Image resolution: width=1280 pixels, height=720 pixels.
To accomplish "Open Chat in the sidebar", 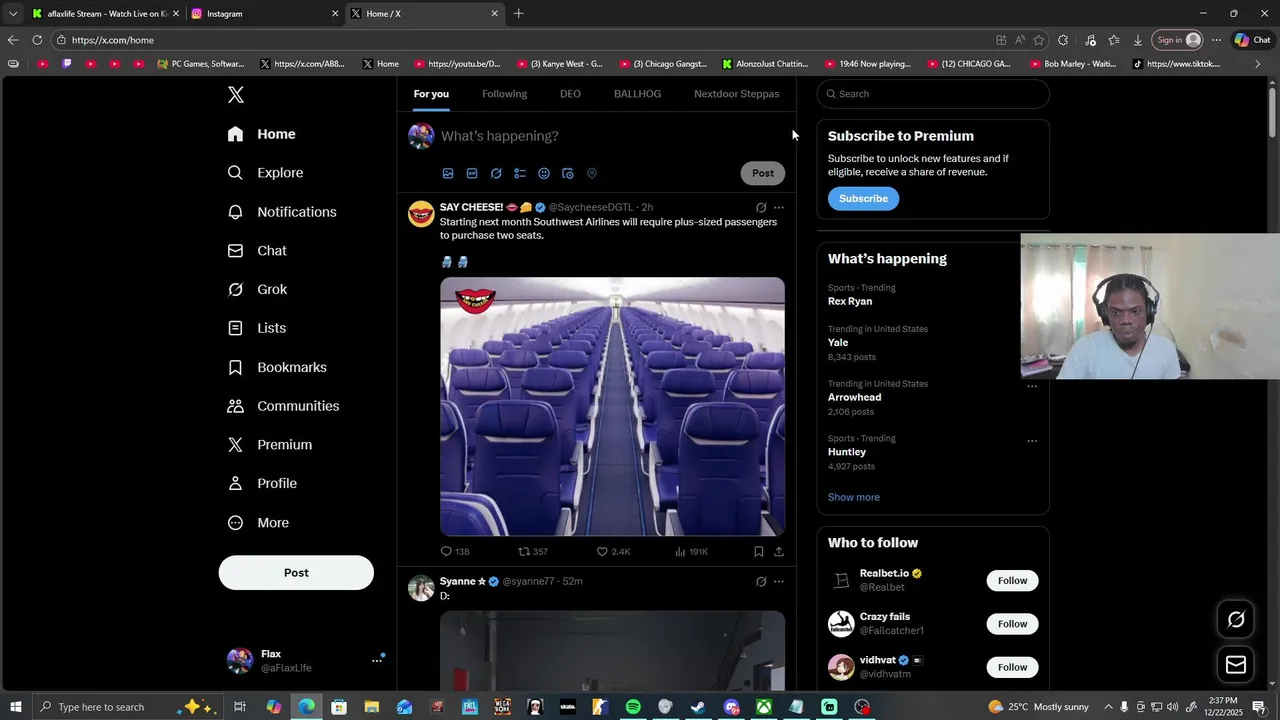I will tap(257, 251).
